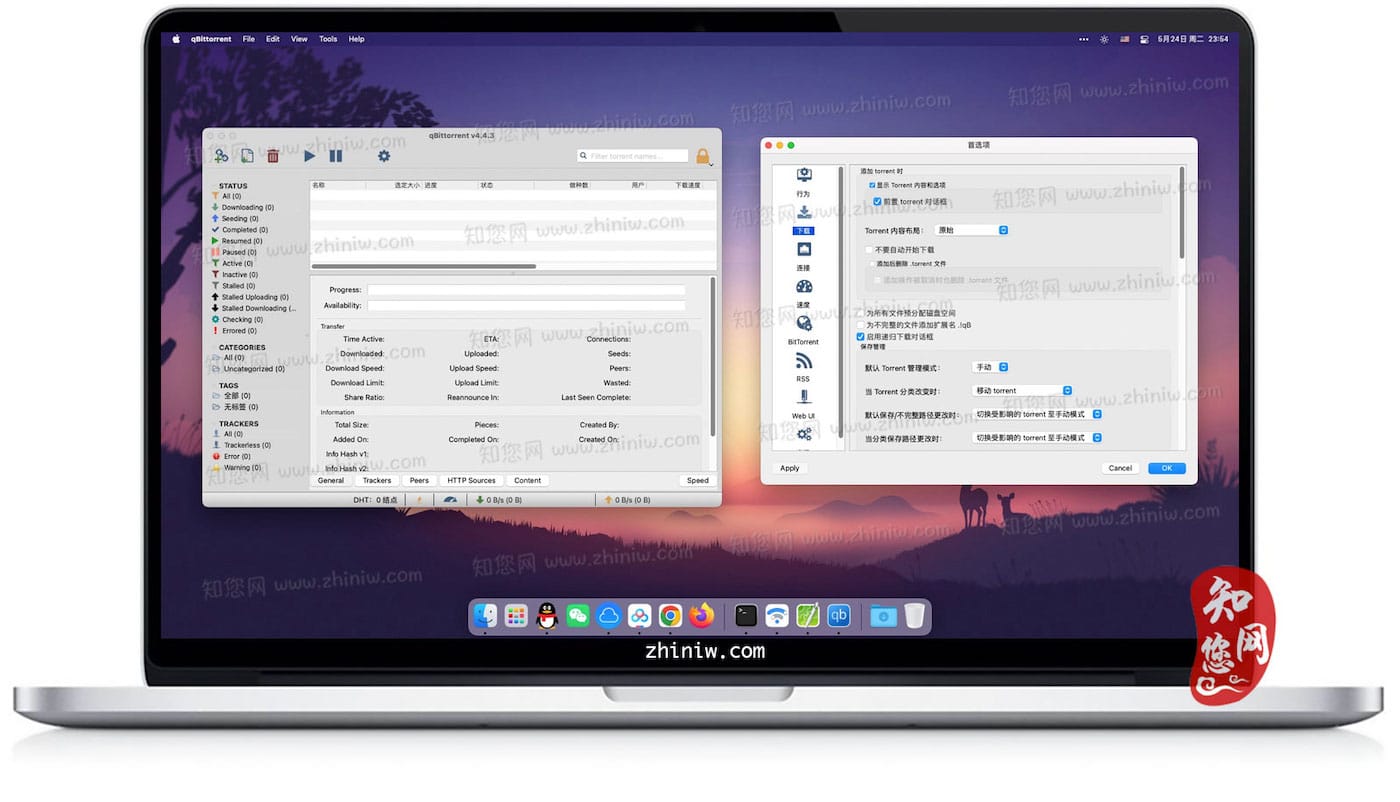This screenshot has width=1400, height=802.
Task: Open 当 Torrent 分类改变时 dropdown
Action: click(x=1022, y=390)
